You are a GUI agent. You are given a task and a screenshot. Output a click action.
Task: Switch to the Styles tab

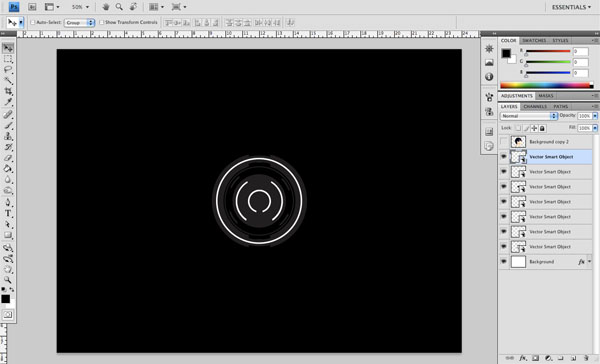(x=560, y=41)
